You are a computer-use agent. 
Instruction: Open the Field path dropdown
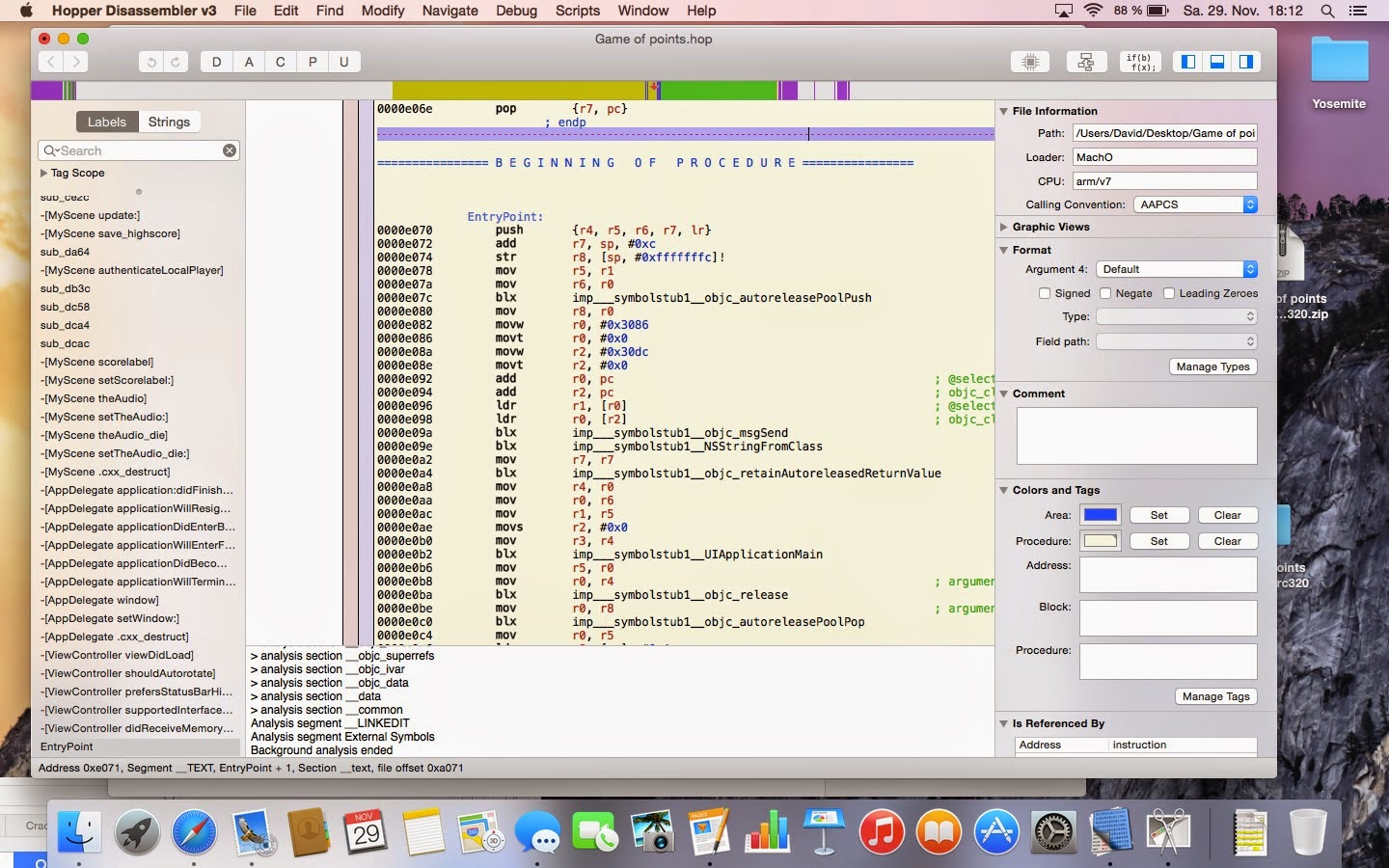pos(1177,341)
